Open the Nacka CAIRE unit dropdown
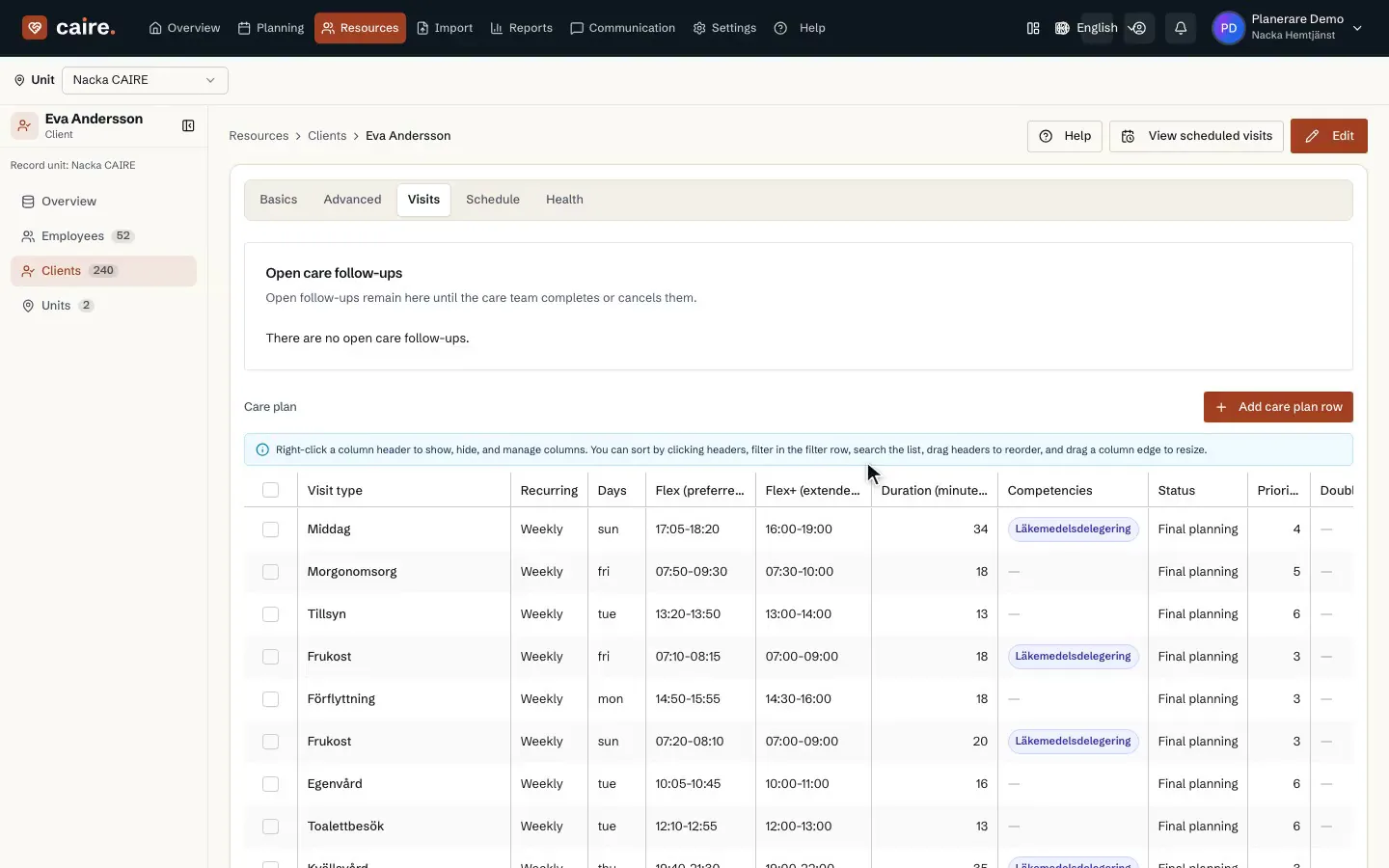This screenshot has height=868, width=1389. click(x=145, y=80)
